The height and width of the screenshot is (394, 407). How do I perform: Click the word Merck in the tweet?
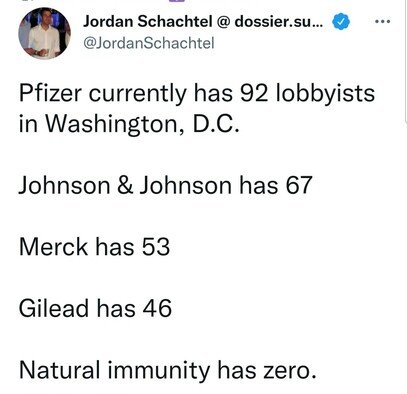(53, 247)
